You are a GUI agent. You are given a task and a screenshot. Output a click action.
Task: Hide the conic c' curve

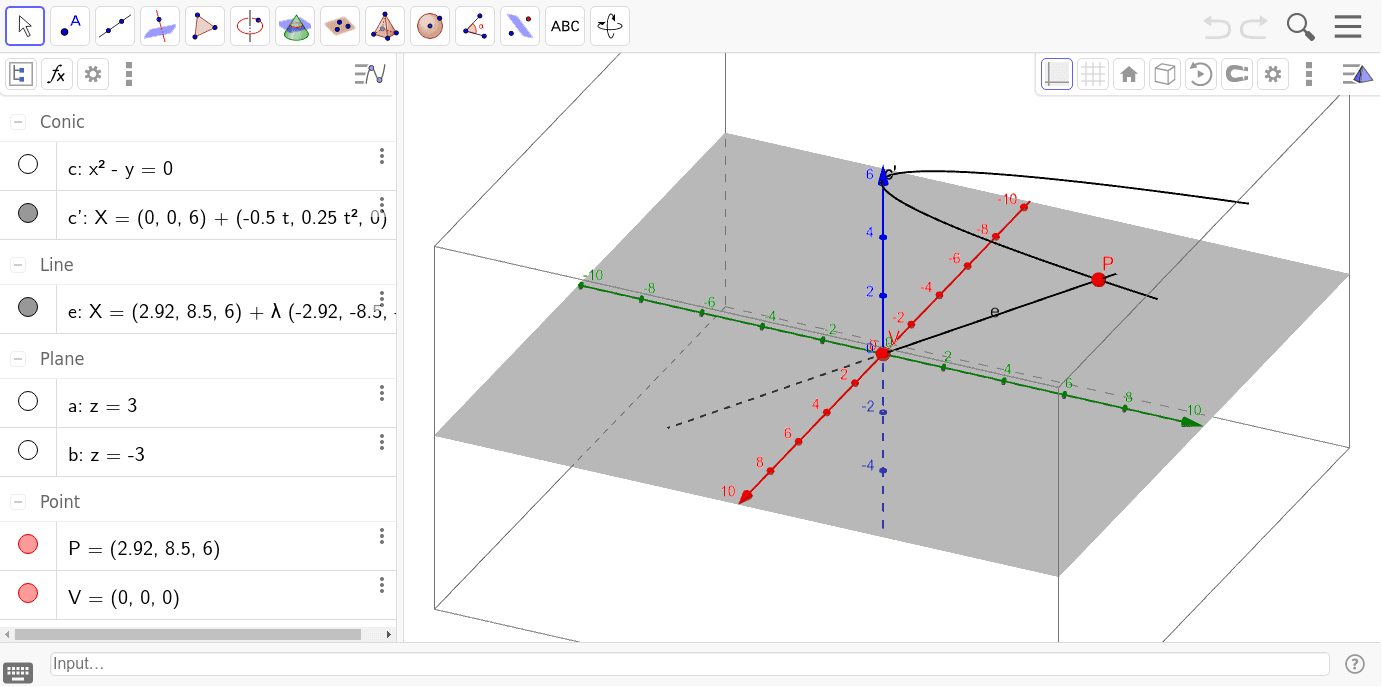28,212
